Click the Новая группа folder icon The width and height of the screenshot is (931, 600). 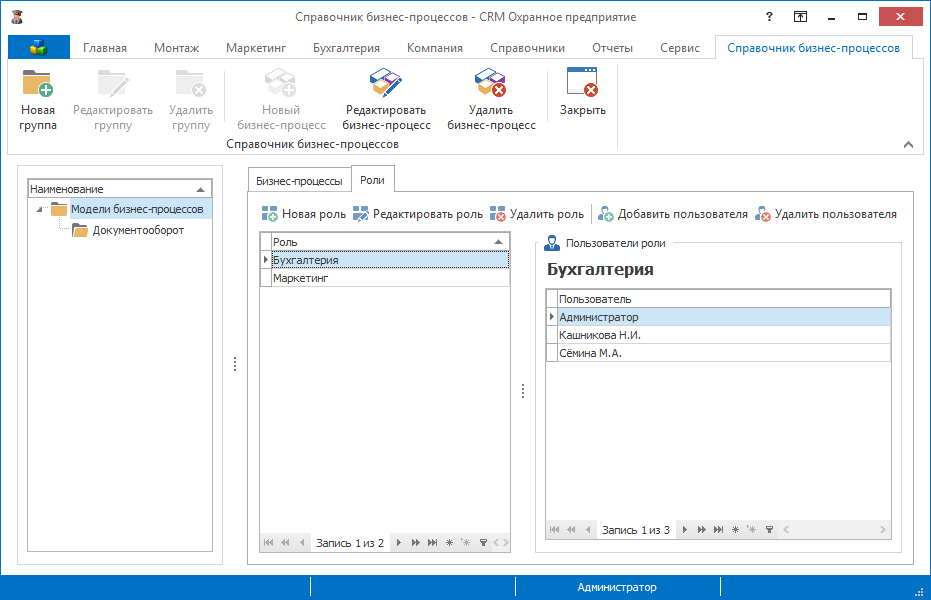pyautogui.click(x=38, y=83)
